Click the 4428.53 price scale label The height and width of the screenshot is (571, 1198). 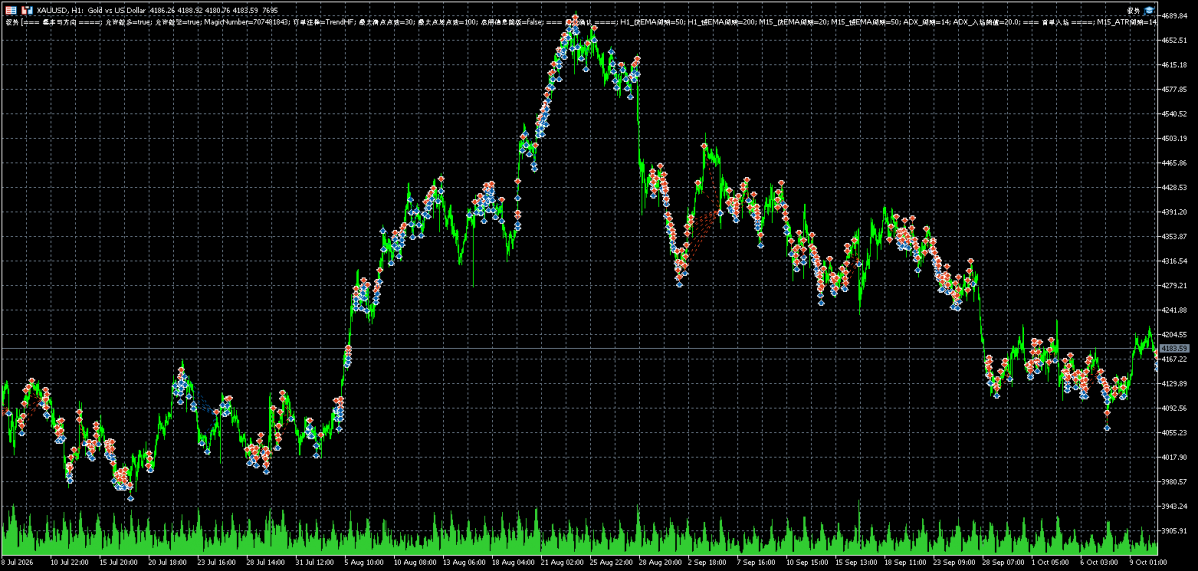1174,187
